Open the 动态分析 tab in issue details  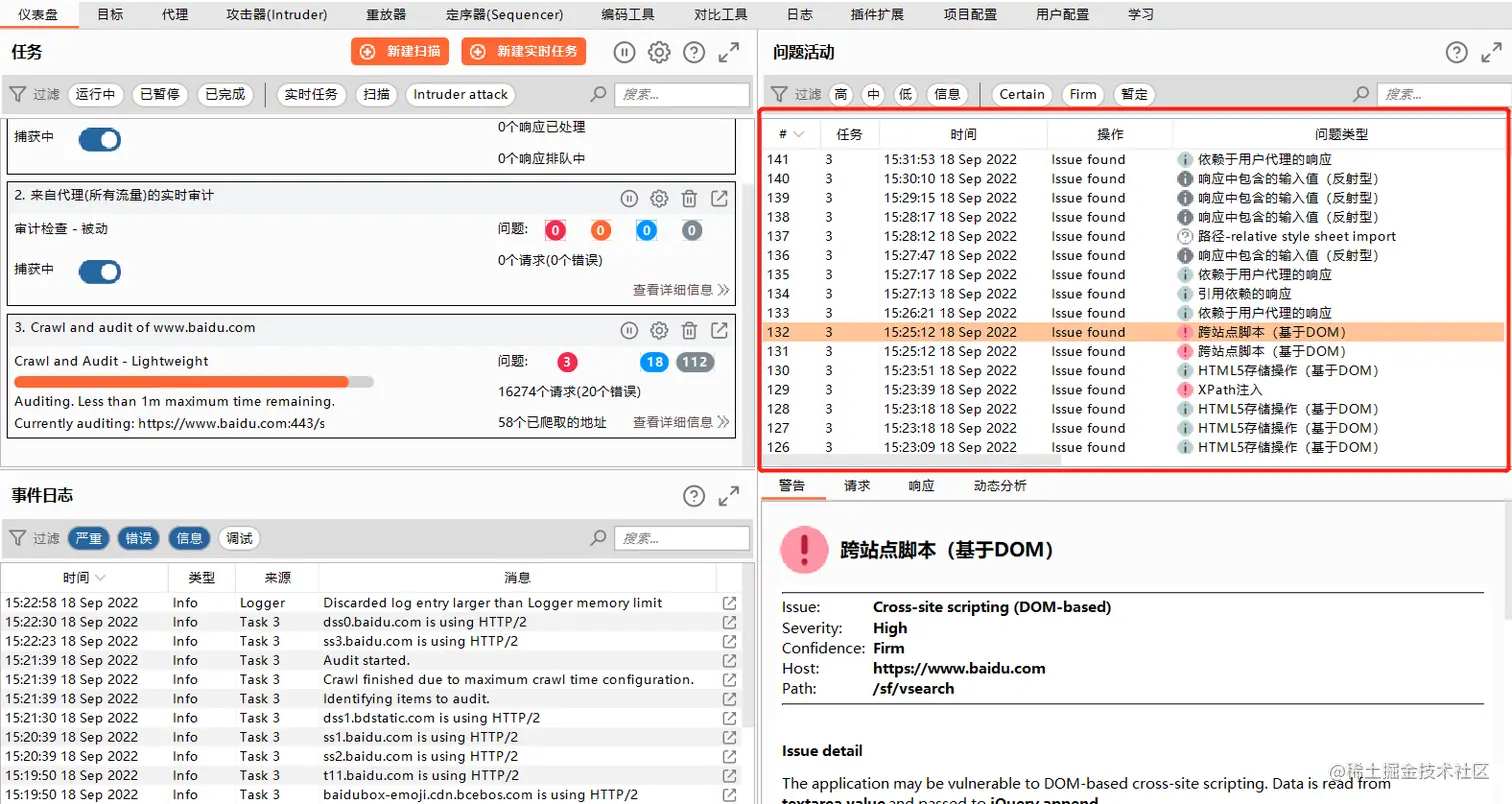1000,486
